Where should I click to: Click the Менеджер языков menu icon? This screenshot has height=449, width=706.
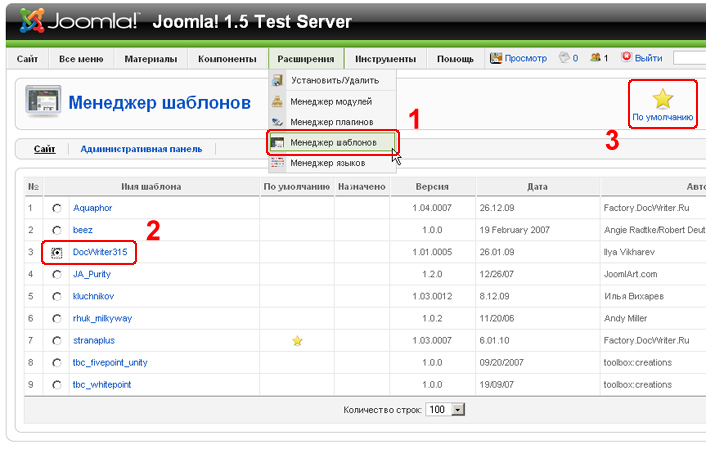277,163
